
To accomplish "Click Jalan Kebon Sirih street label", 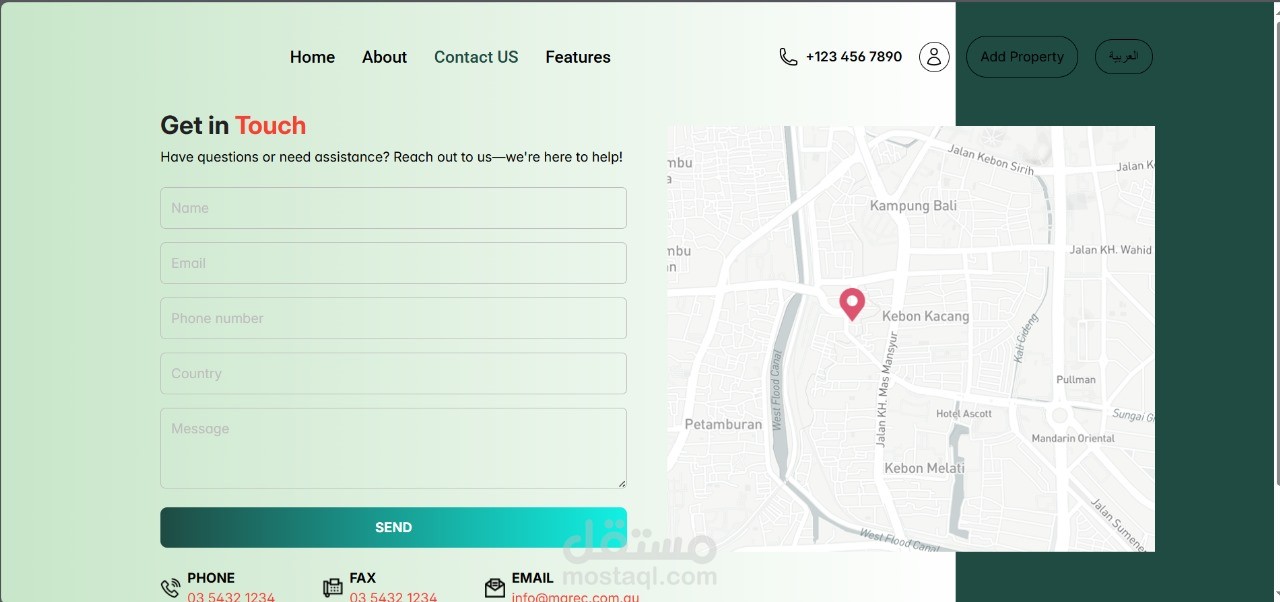I will (991, 160).
